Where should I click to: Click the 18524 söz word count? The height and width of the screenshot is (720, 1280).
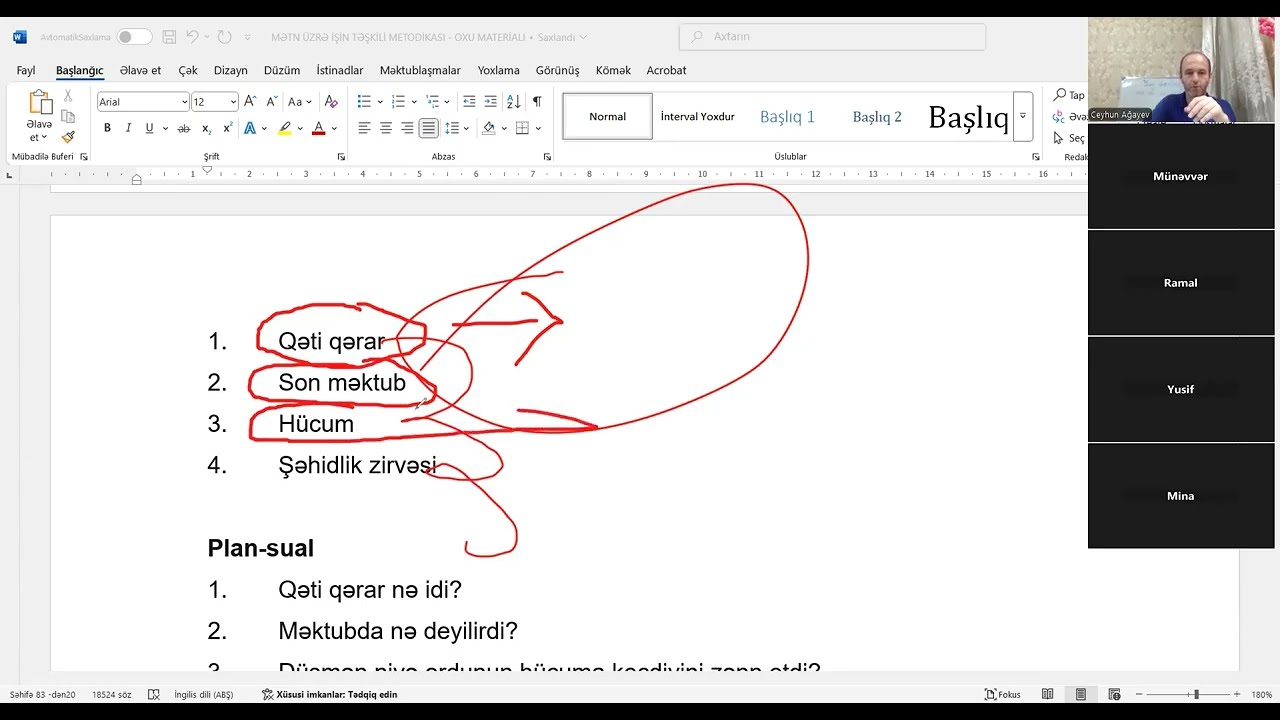point(111,694)
